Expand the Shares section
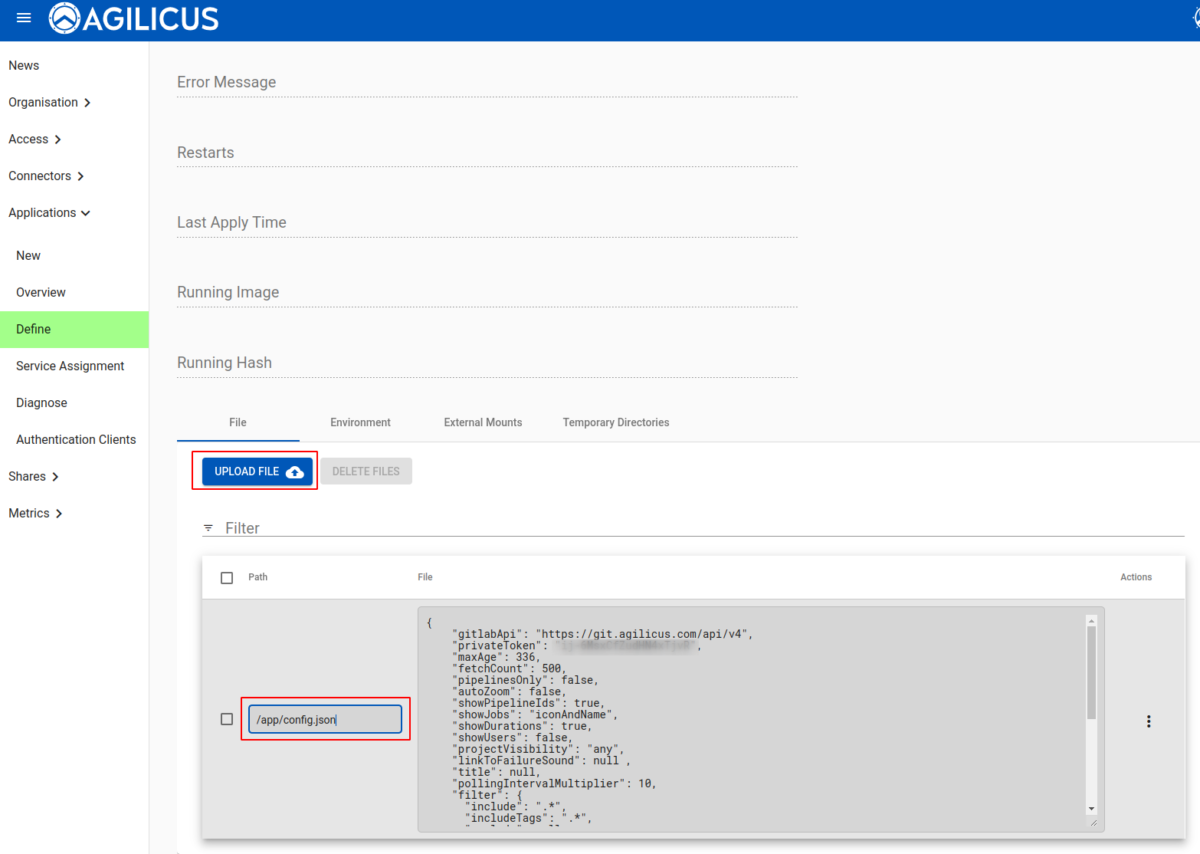 (26, 476)
